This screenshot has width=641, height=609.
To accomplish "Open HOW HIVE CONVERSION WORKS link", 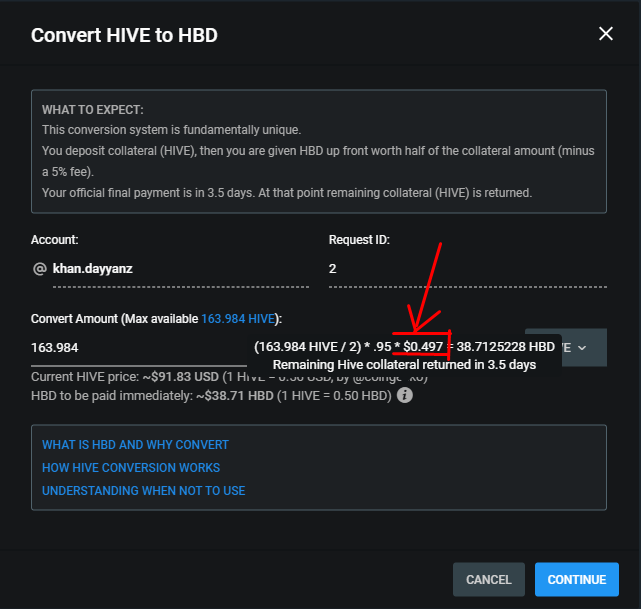I will click(131, 467).
